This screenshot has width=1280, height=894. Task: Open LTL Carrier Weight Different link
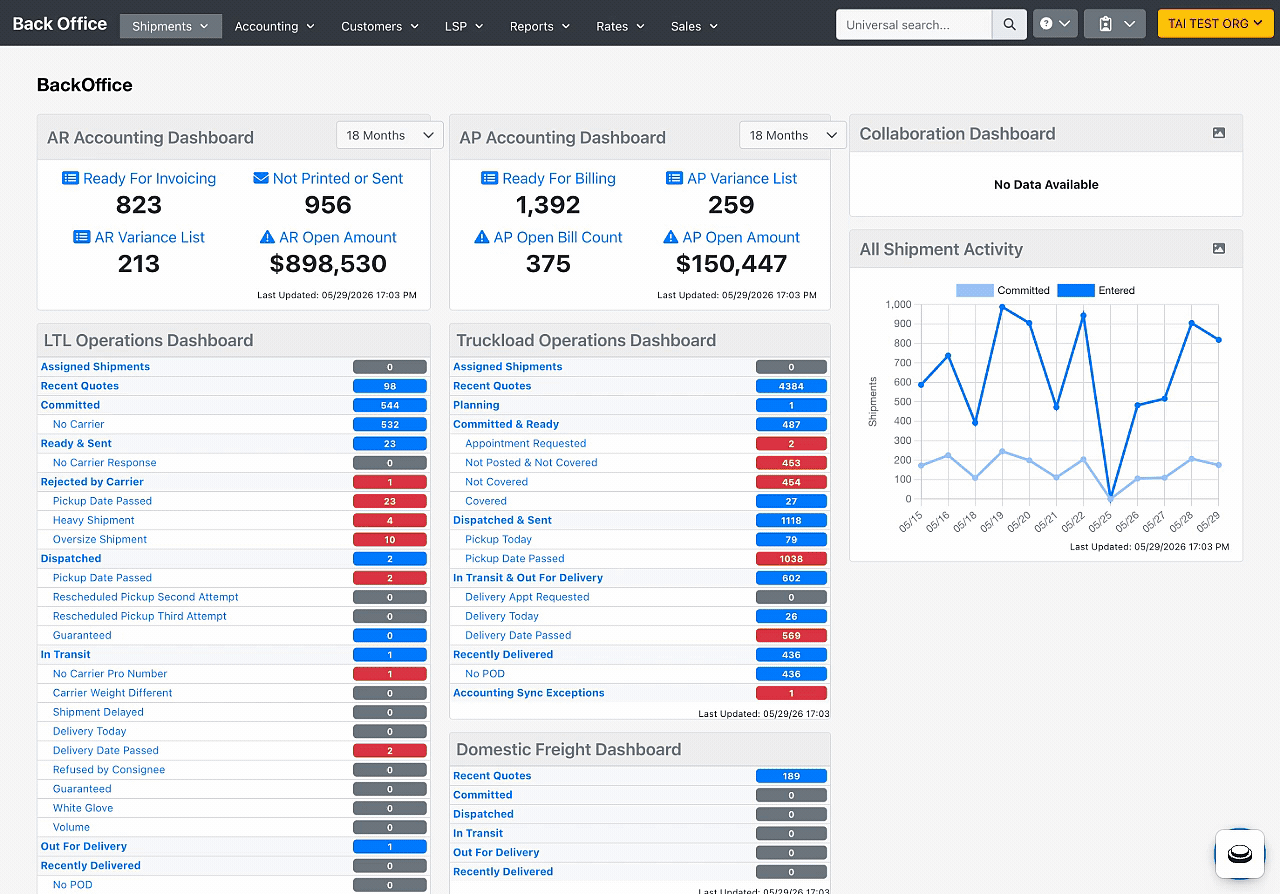point(112,693)
